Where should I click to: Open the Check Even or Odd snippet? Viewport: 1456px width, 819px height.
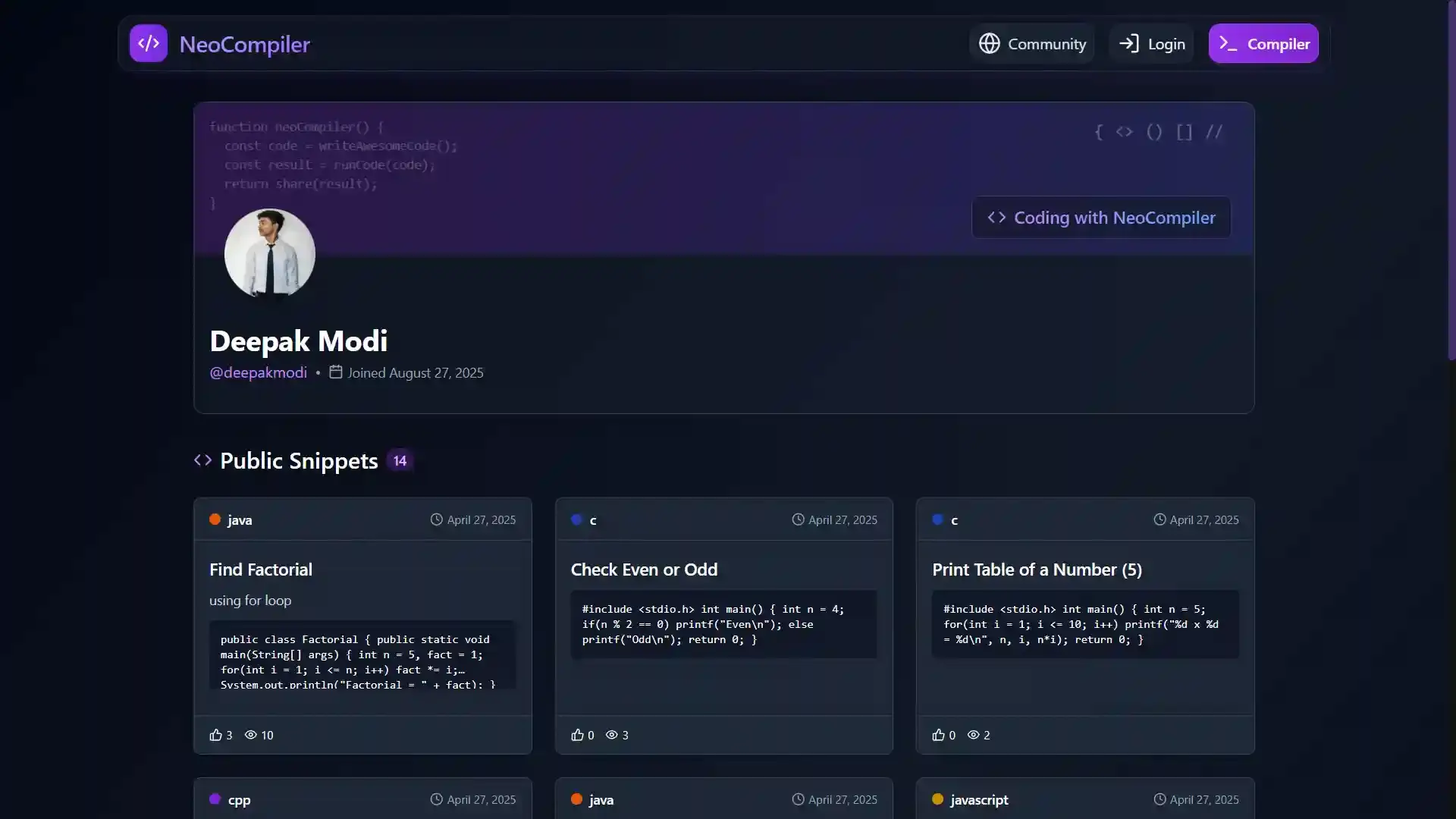pyautogui.click(x=644, y=569)
